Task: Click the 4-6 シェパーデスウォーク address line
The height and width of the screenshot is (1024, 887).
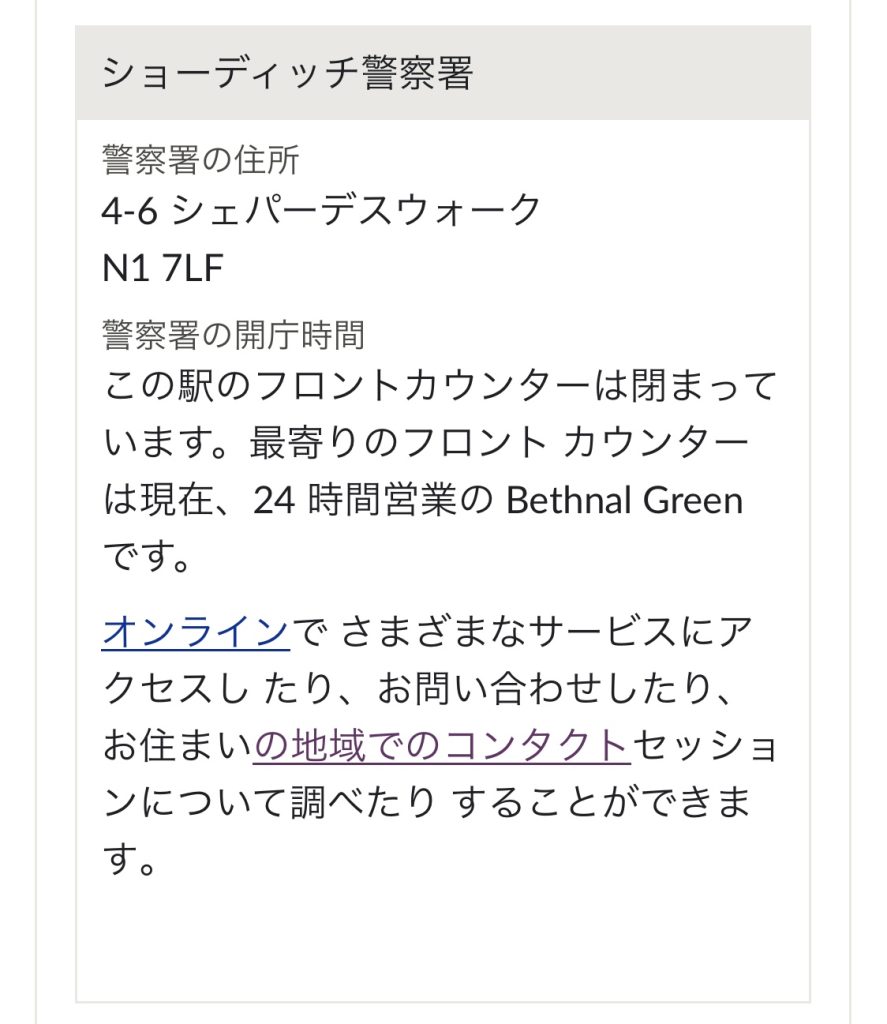Action: pyautogui.click(x=321, y=210)
